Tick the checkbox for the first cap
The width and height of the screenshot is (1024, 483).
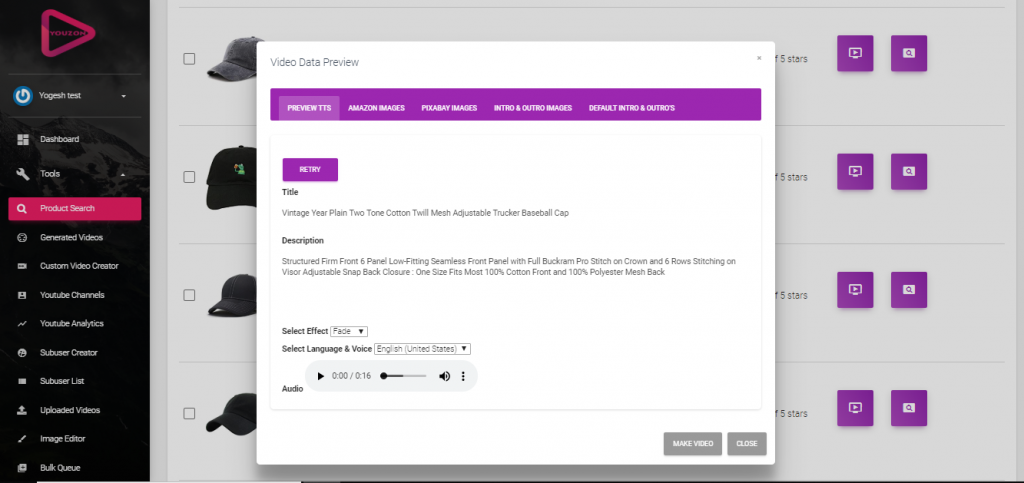(x=189, y=59)
